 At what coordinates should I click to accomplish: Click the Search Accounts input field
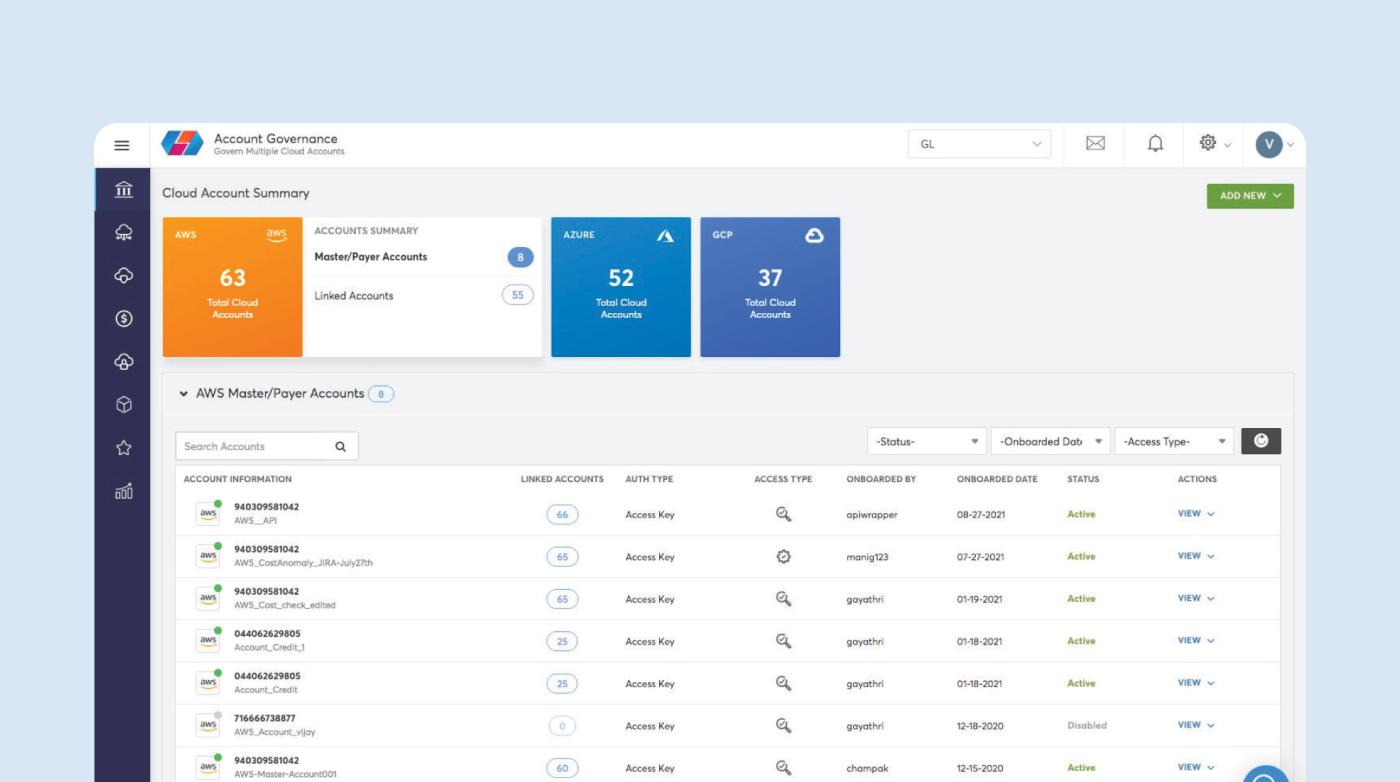(255, 447)
